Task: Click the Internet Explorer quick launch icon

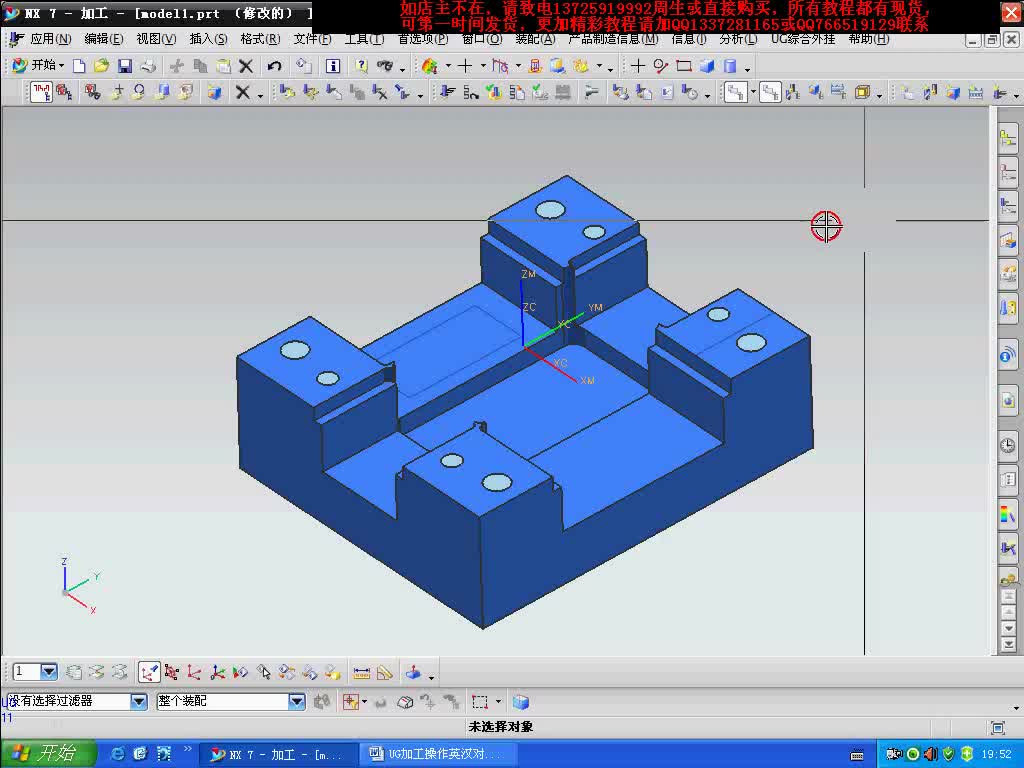Action: click(118, 754)
